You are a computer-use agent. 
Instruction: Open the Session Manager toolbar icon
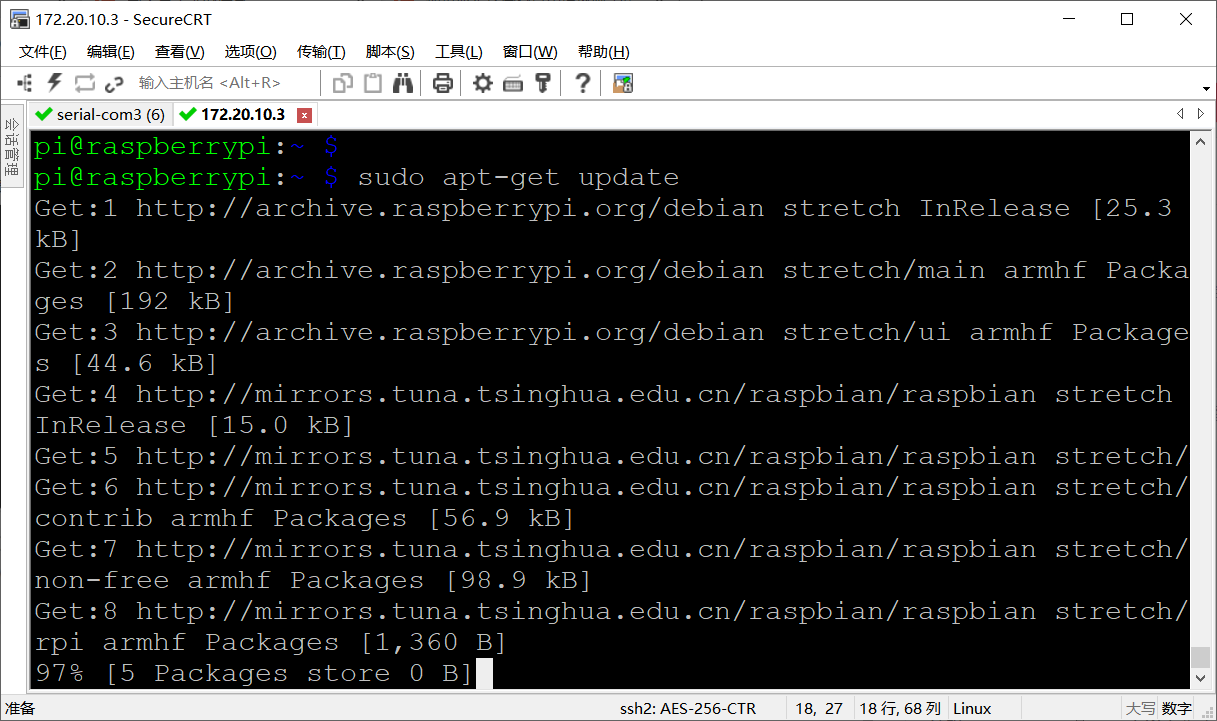pyautogui.click(x=25, y=83)
